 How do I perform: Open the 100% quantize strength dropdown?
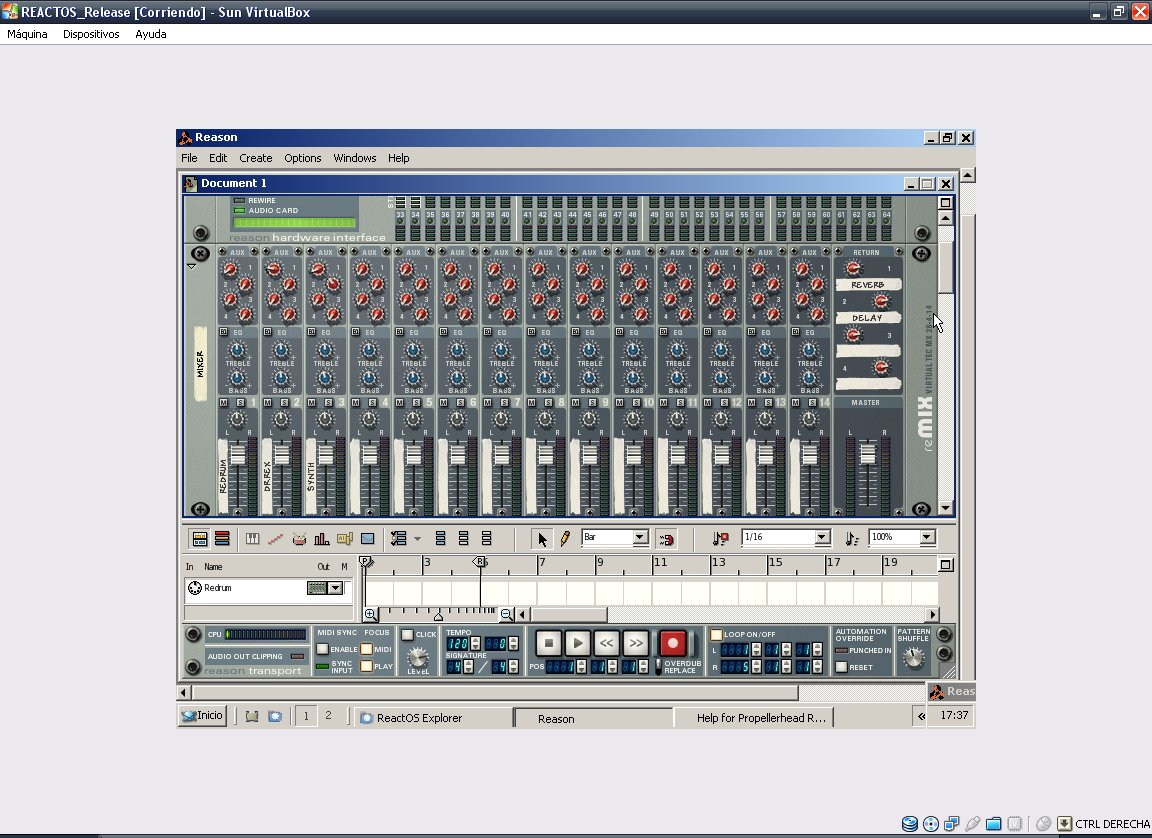(926, 538)
